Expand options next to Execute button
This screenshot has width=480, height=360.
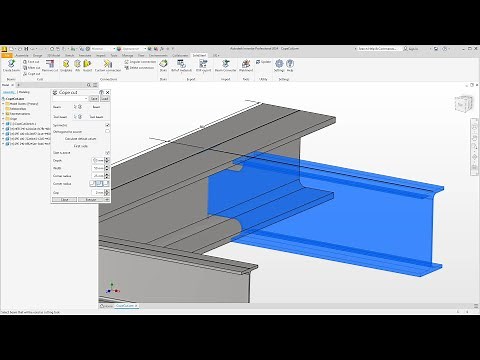tap(107, 200)
